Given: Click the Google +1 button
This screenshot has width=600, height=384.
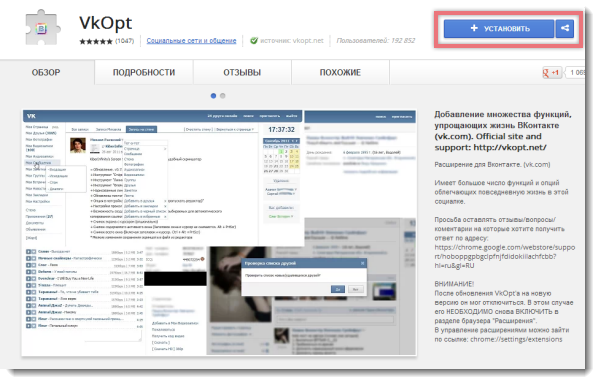Looking at the screenshot, I should (551, 72).
